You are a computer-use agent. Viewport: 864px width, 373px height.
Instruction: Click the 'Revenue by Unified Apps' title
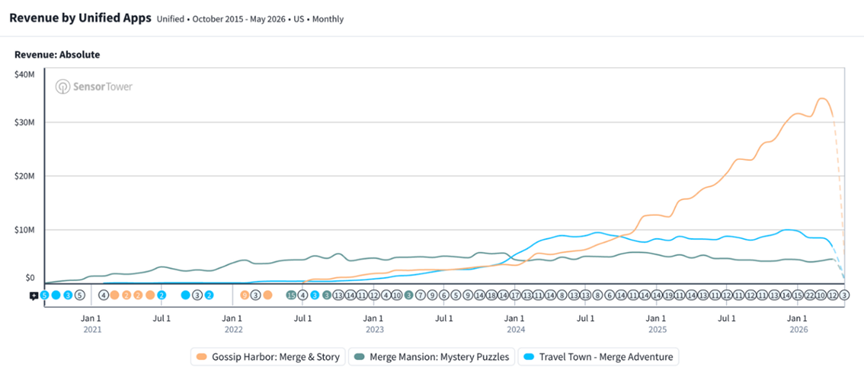pyautogui.click(x=80, y=18)
